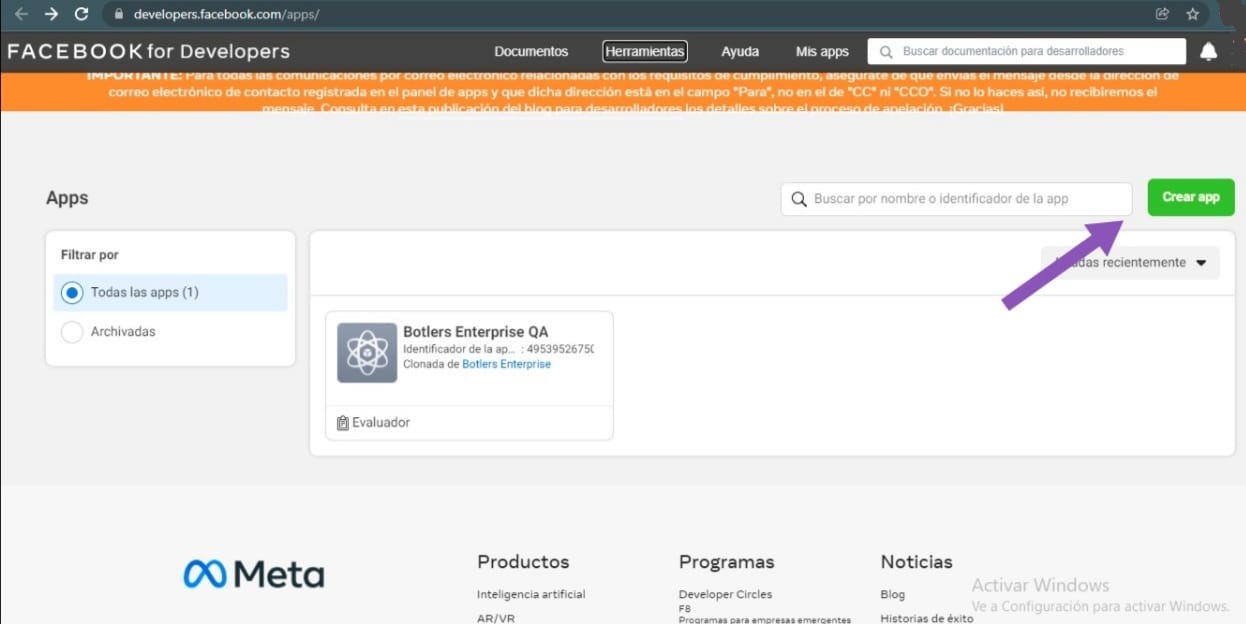
Task: Open the AR/VR footer link
Action: coord(494,618)
